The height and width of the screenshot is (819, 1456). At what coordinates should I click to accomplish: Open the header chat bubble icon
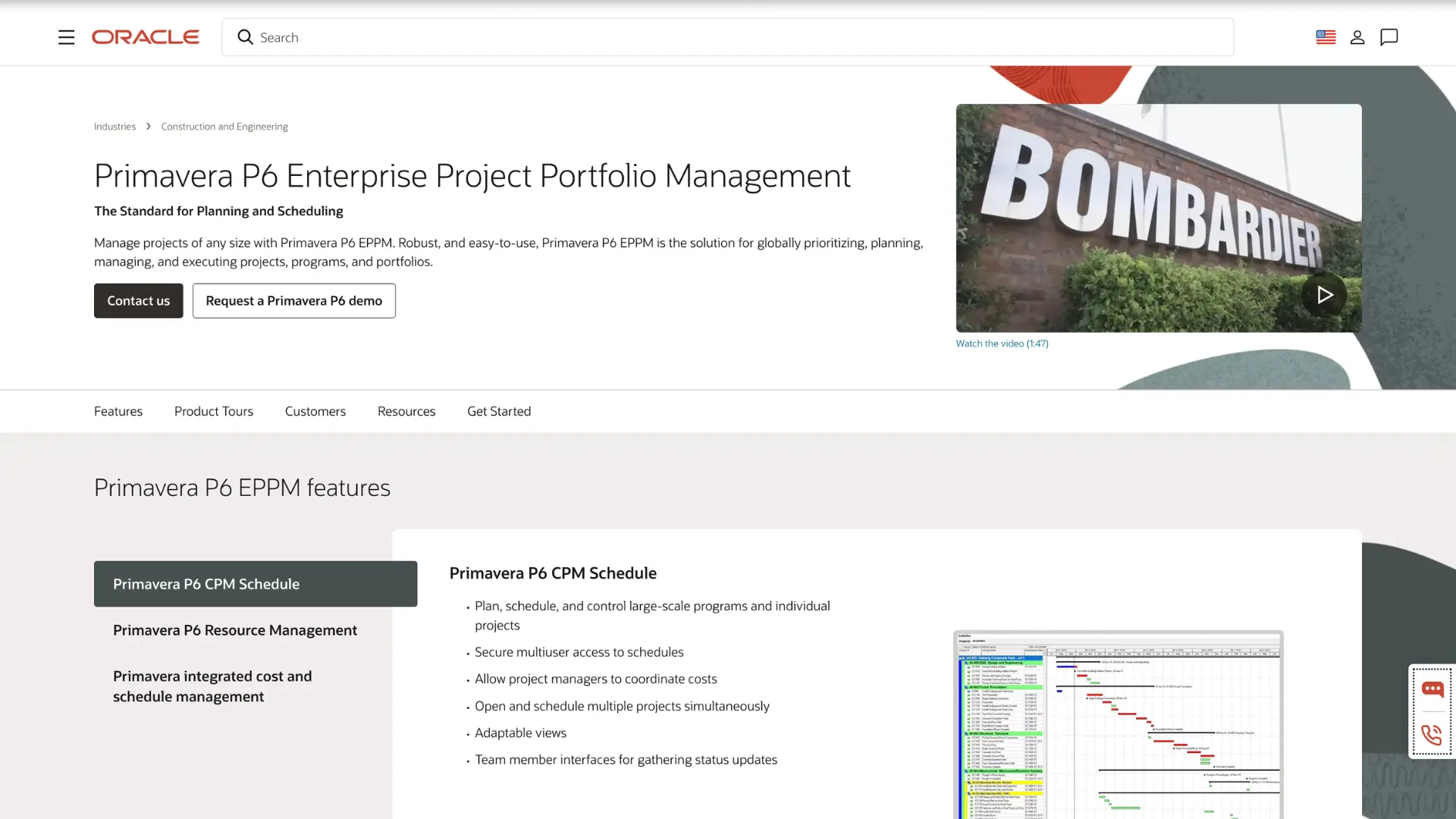pos(1389,37)
